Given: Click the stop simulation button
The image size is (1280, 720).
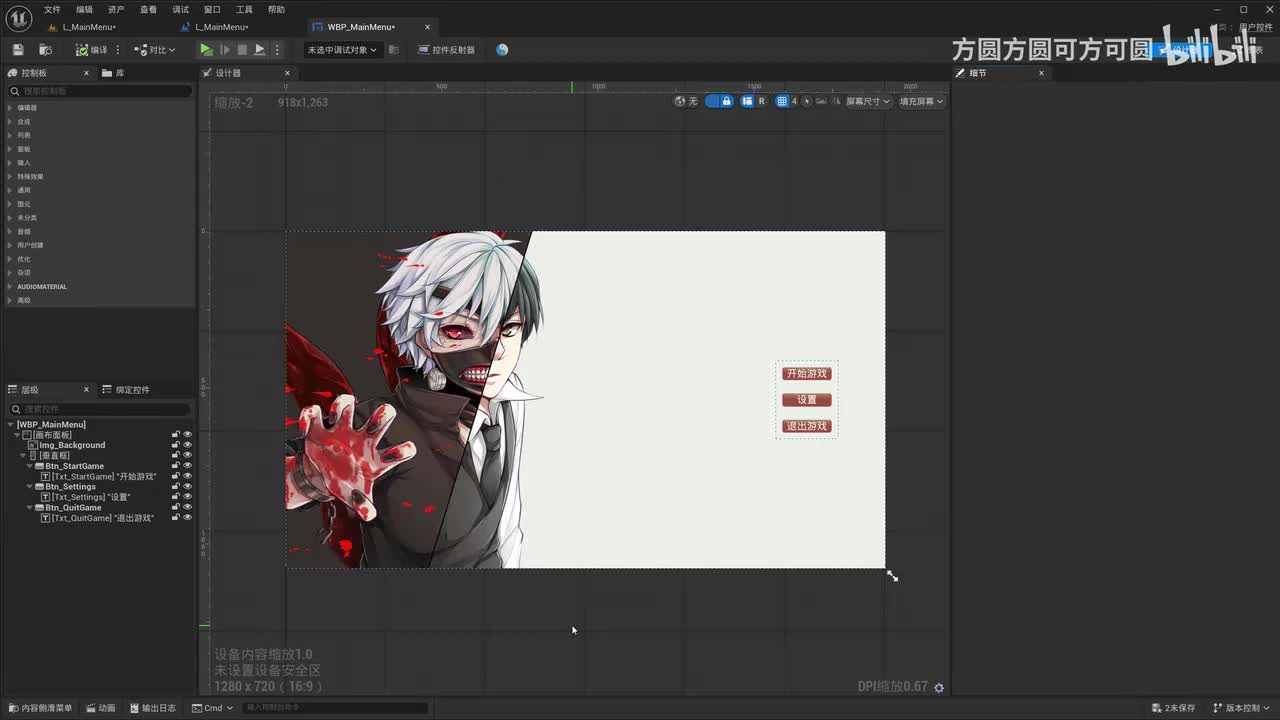Looking at the screenshot, I should click(242, 49).
